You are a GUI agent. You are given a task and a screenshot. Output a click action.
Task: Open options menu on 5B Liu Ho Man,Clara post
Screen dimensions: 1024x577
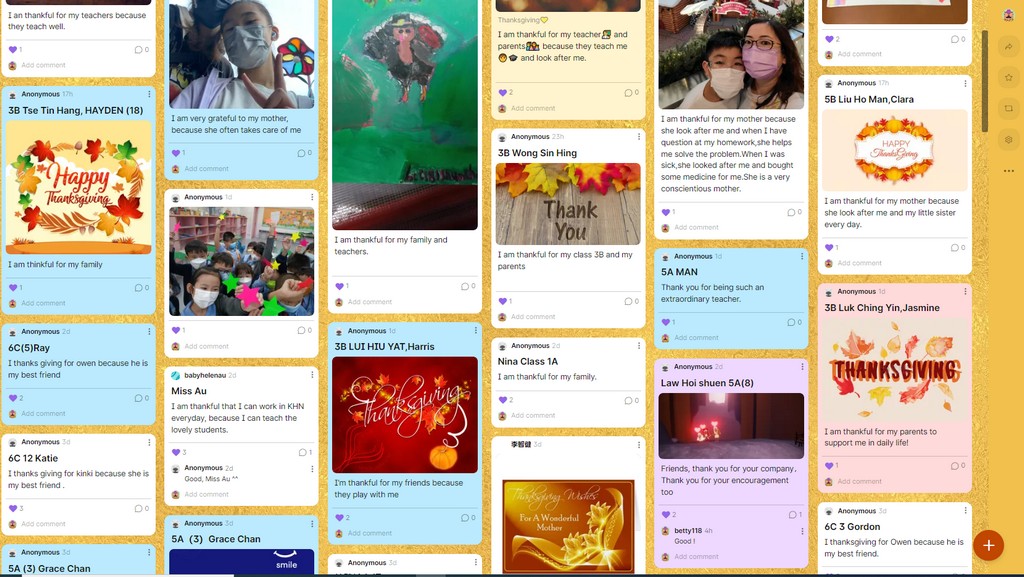965,84
